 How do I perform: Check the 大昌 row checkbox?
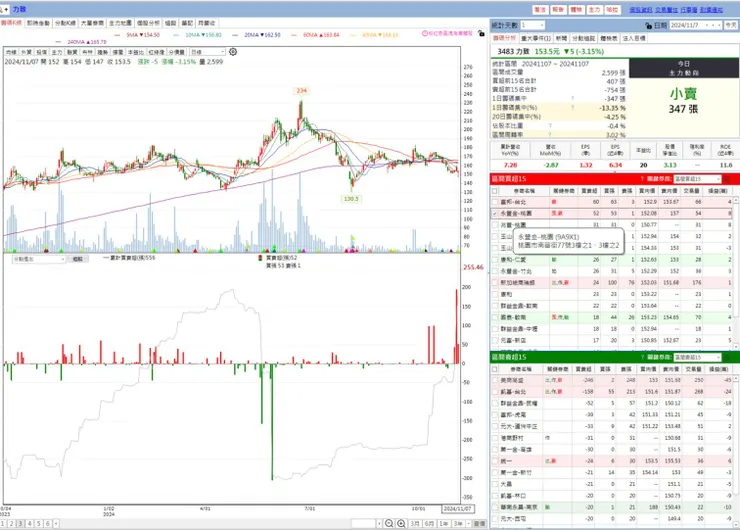495,484
